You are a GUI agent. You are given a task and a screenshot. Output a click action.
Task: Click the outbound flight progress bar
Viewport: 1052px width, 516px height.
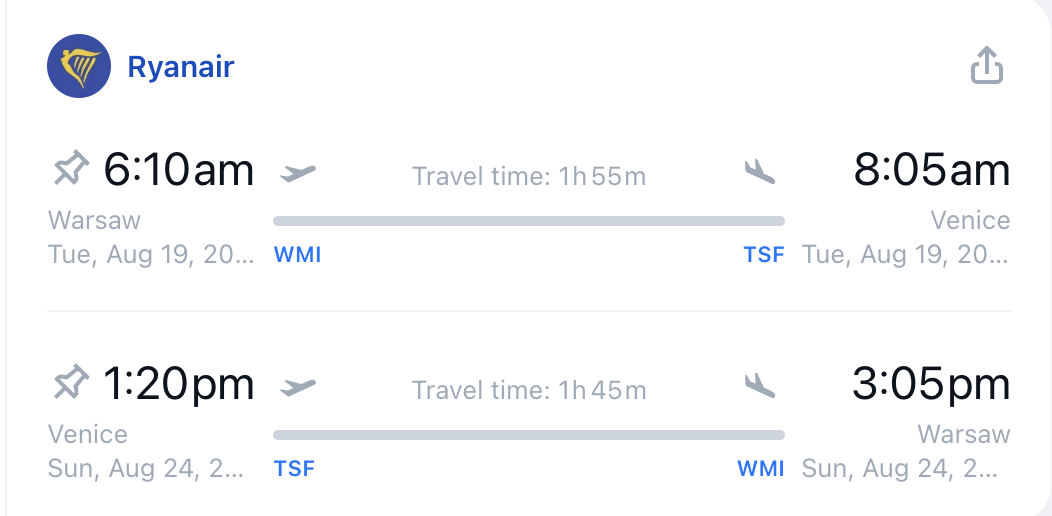coord(529,221)
